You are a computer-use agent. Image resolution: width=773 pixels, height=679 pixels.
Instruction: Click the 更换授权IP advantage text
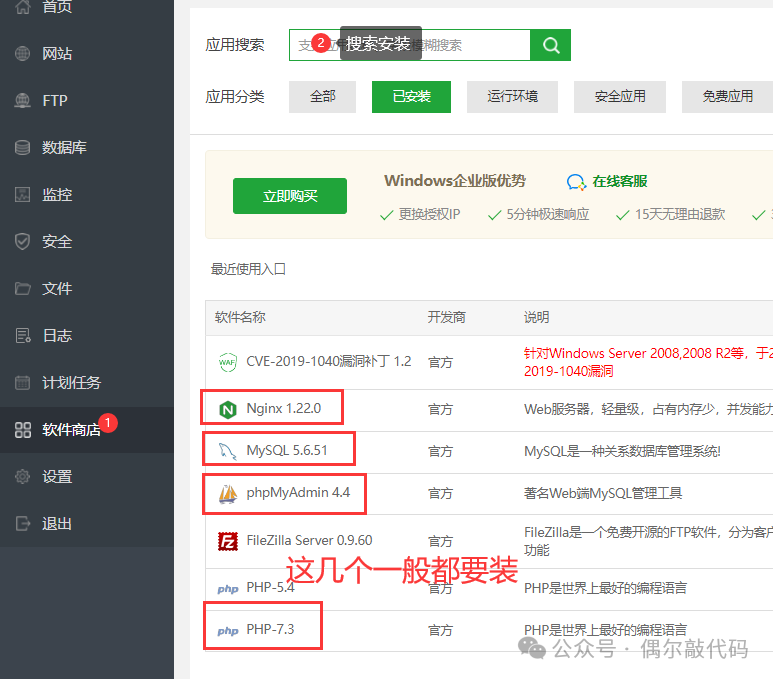point(429,214)
